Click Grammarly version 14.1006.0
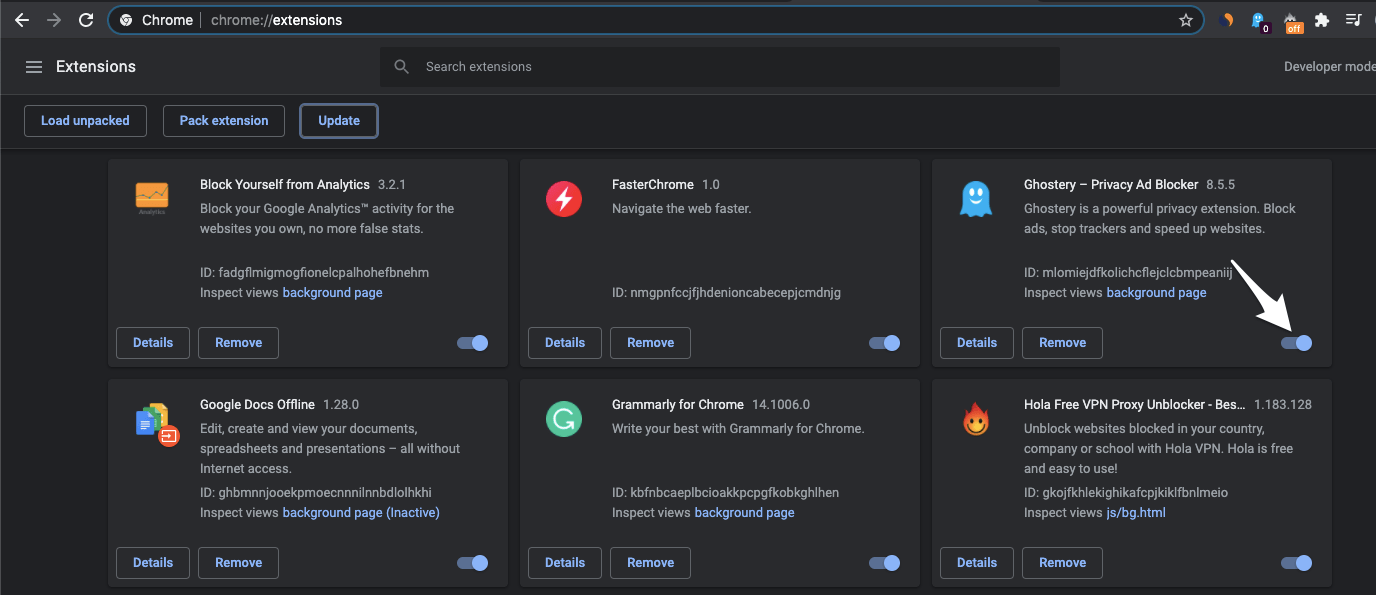Image resolution: width=1376 pixels, height=595 pixels. pos(781,405)
